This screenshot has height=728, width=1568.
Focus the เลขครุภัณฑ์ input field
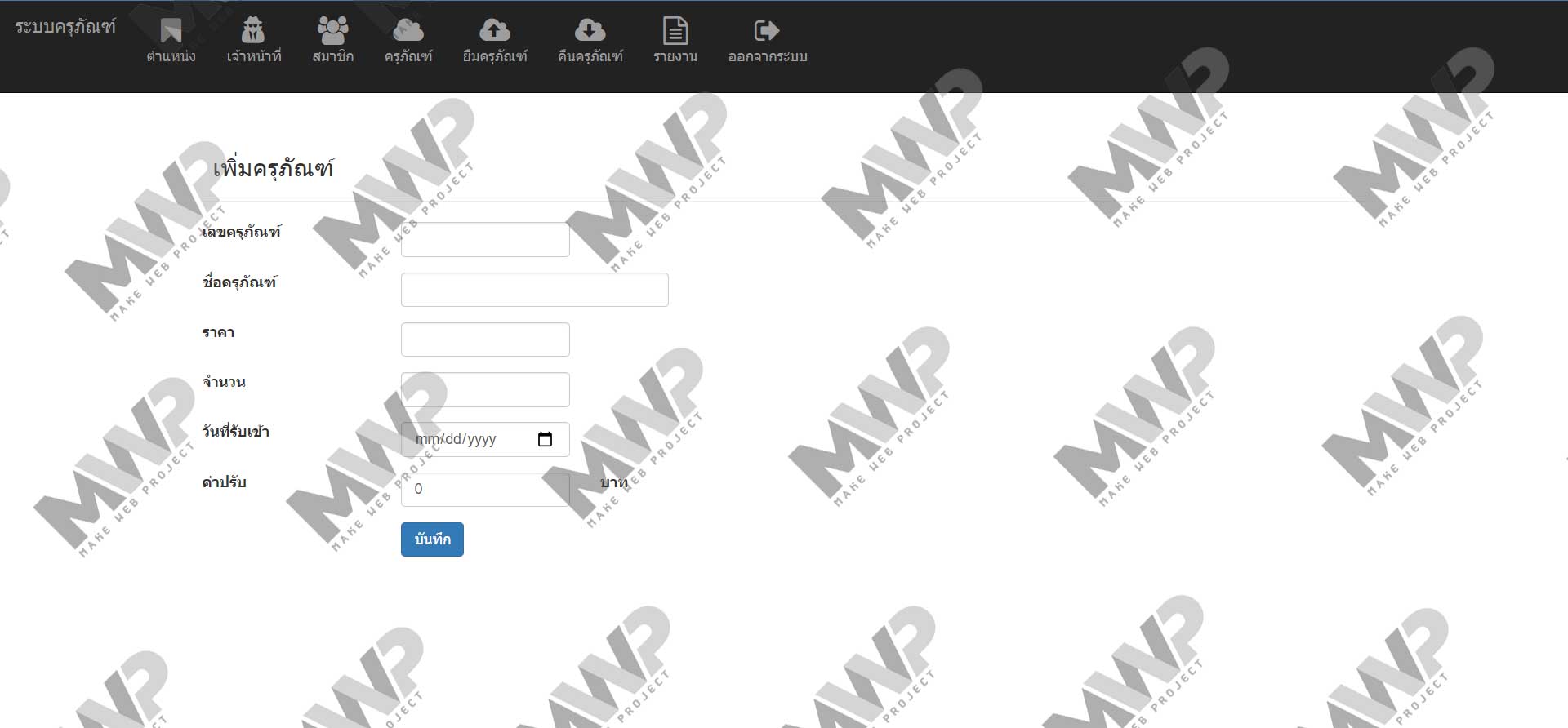pyautogui.click(x=485, y=240)
